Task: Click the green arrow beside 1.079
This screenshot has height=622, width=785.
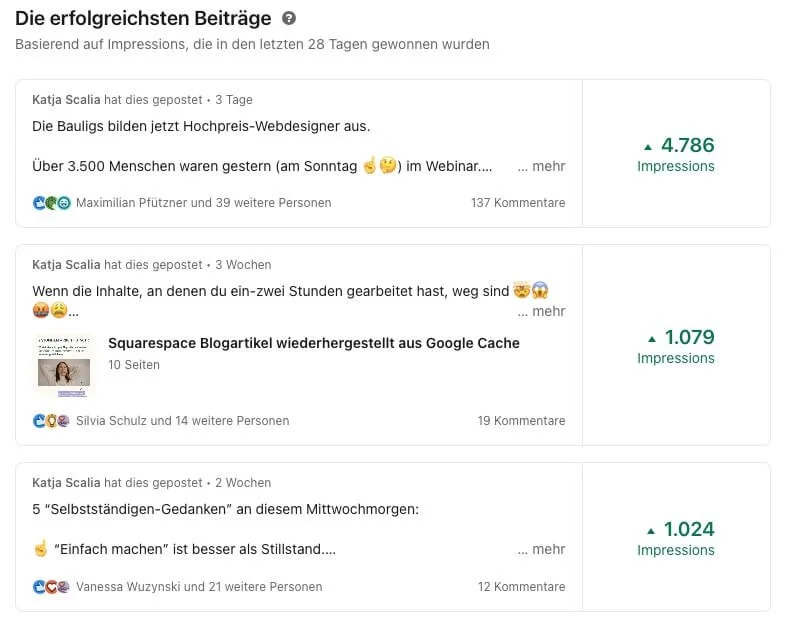Action: (652, 339)
